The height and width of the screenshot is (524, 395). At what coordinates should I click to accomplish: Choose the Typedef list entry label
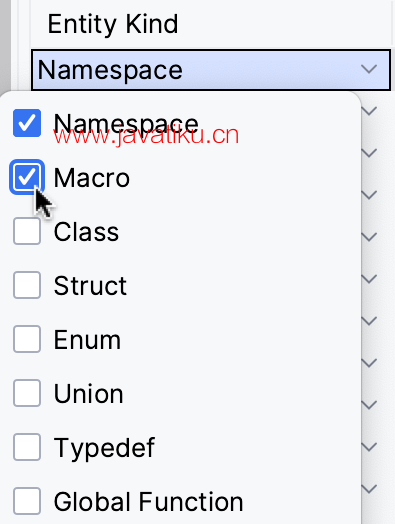point(104,448)
